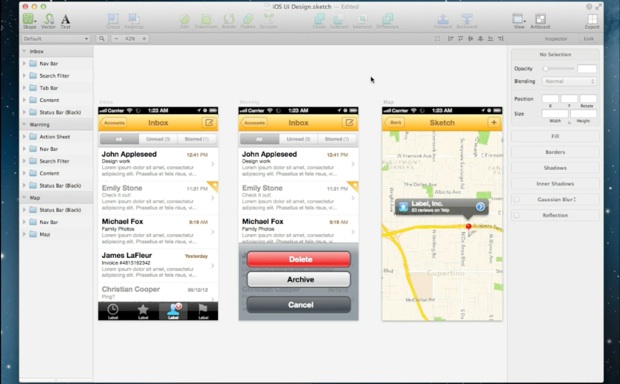
Task: Open the Artboard tool
Action: (540, 21)
